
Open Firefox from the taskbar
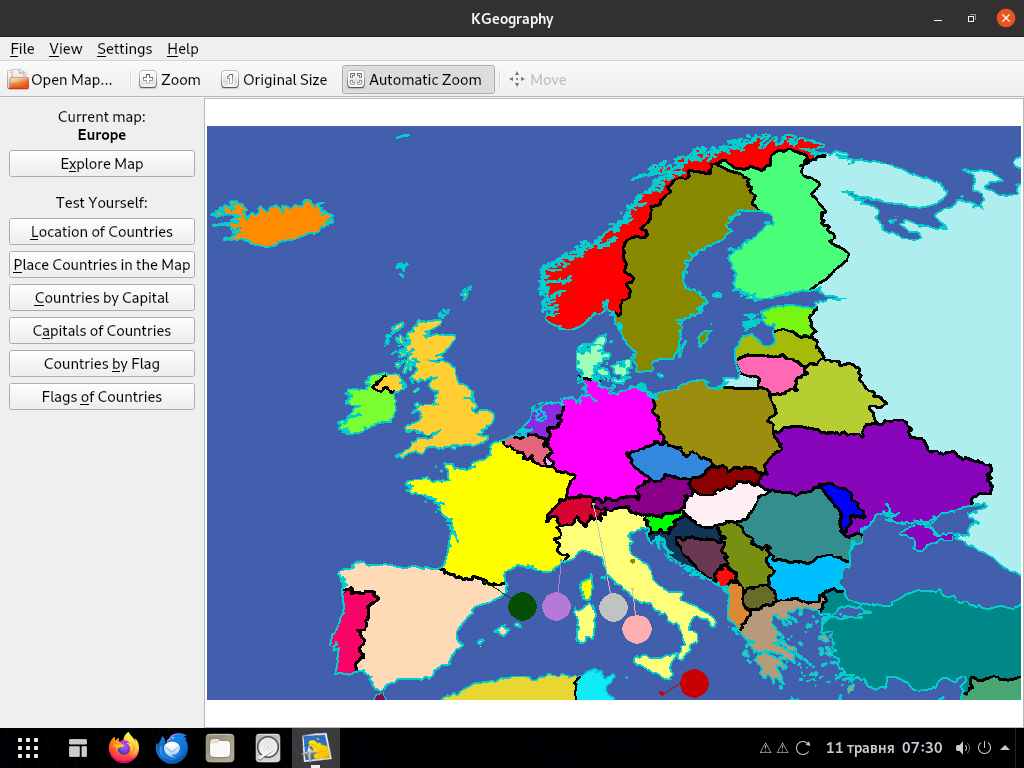[124, 748]
